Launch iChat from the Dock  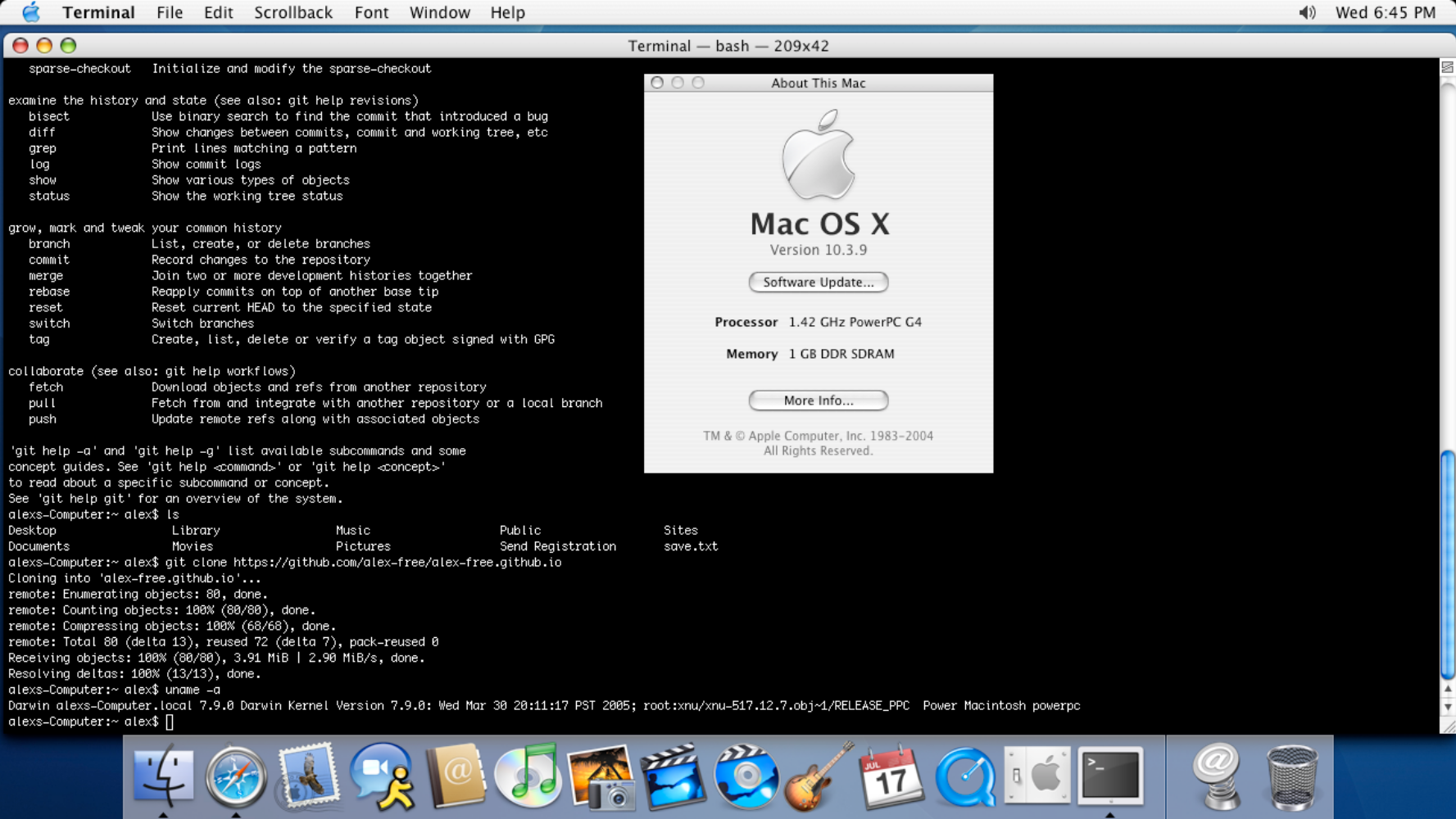tap(381, 776)
